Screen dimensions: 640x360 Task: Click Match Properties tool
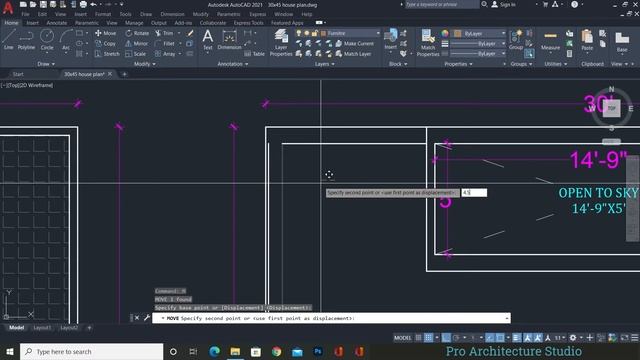pos(428,42)
